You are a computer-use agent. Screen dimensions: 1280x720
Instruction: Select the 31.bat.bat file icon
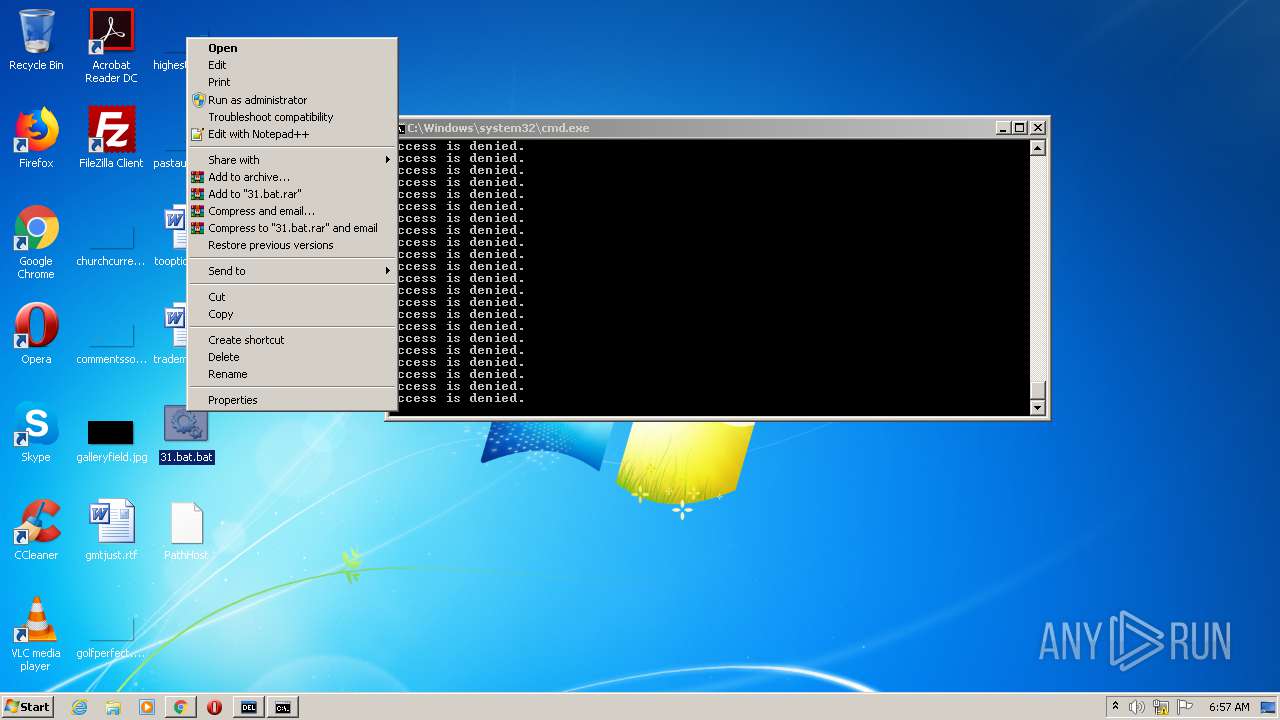pyautogui.click(x=186, y=434)
